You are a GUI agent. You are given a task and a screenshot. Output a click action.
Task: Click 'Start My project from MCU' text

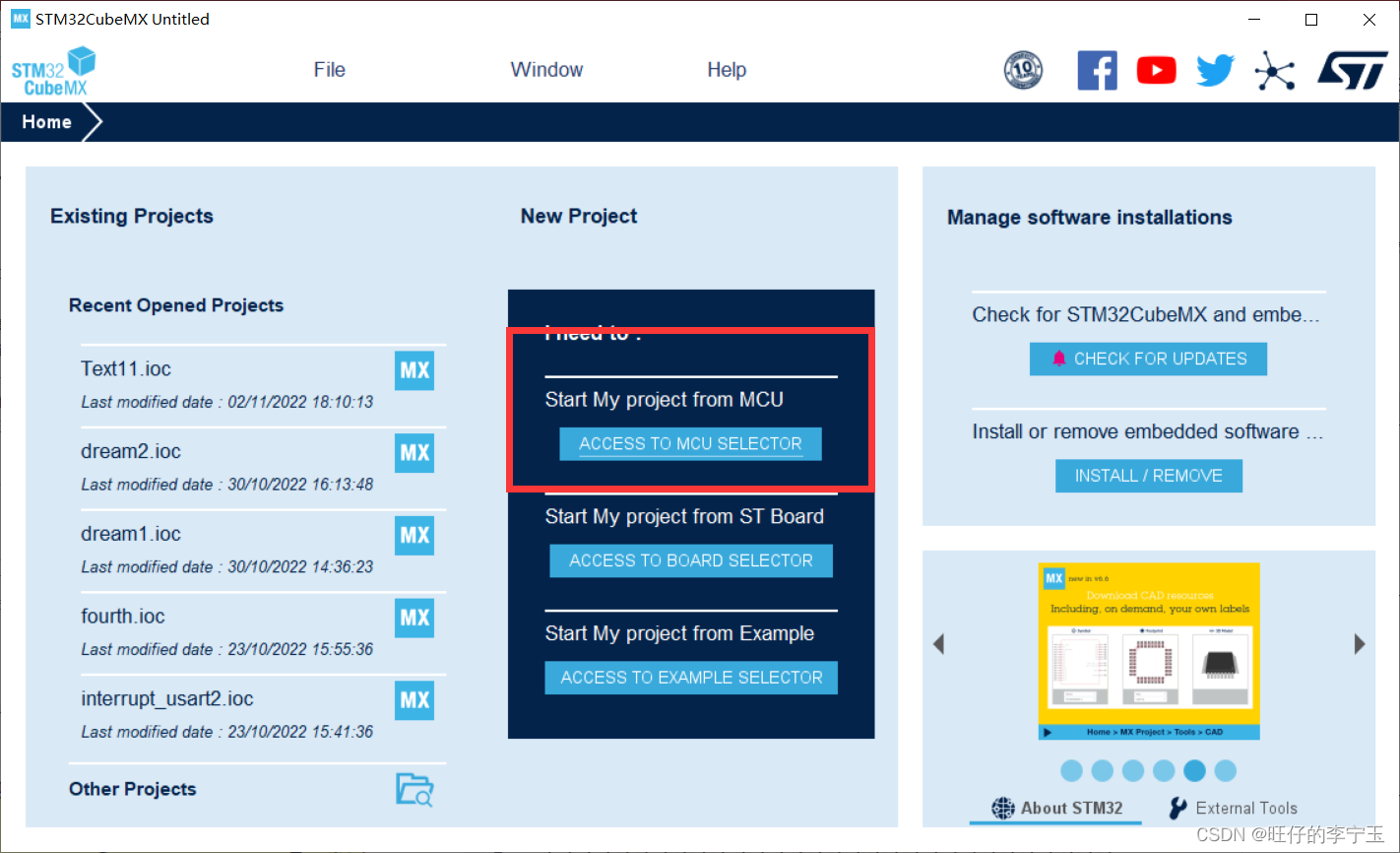coord(665,400)
